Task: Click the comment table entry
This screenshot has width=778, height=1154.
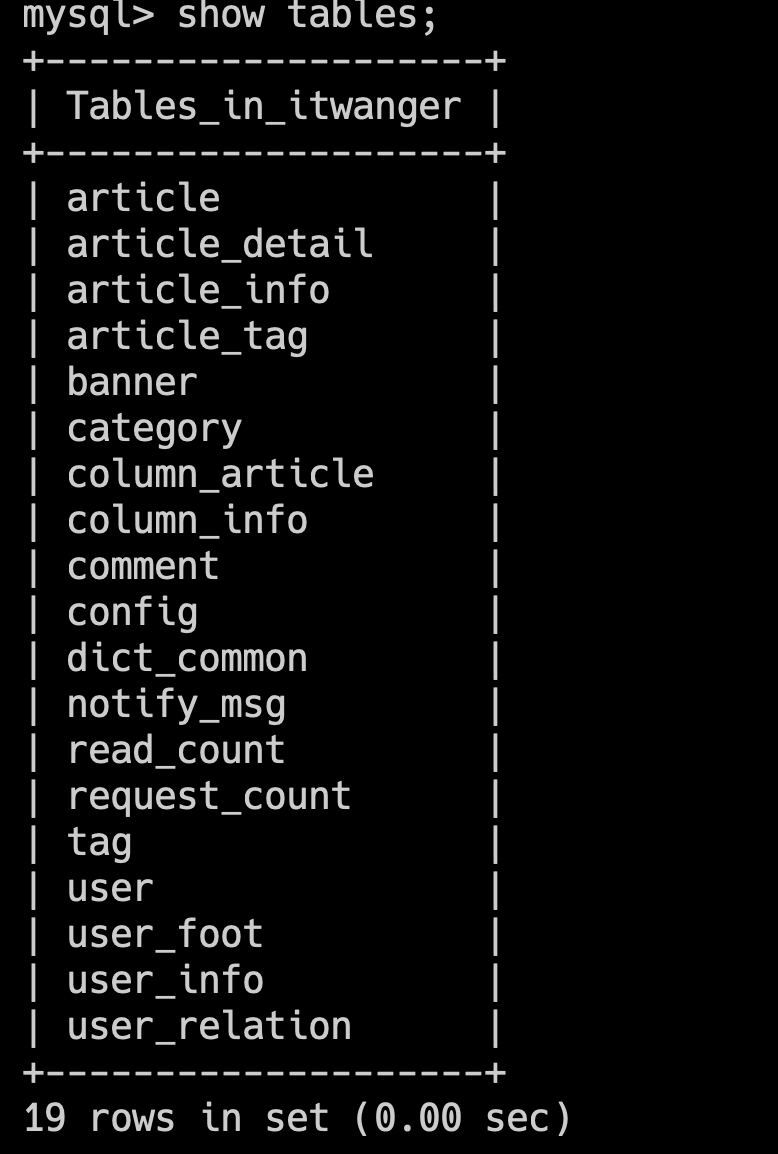Action: tap(143, 566)
